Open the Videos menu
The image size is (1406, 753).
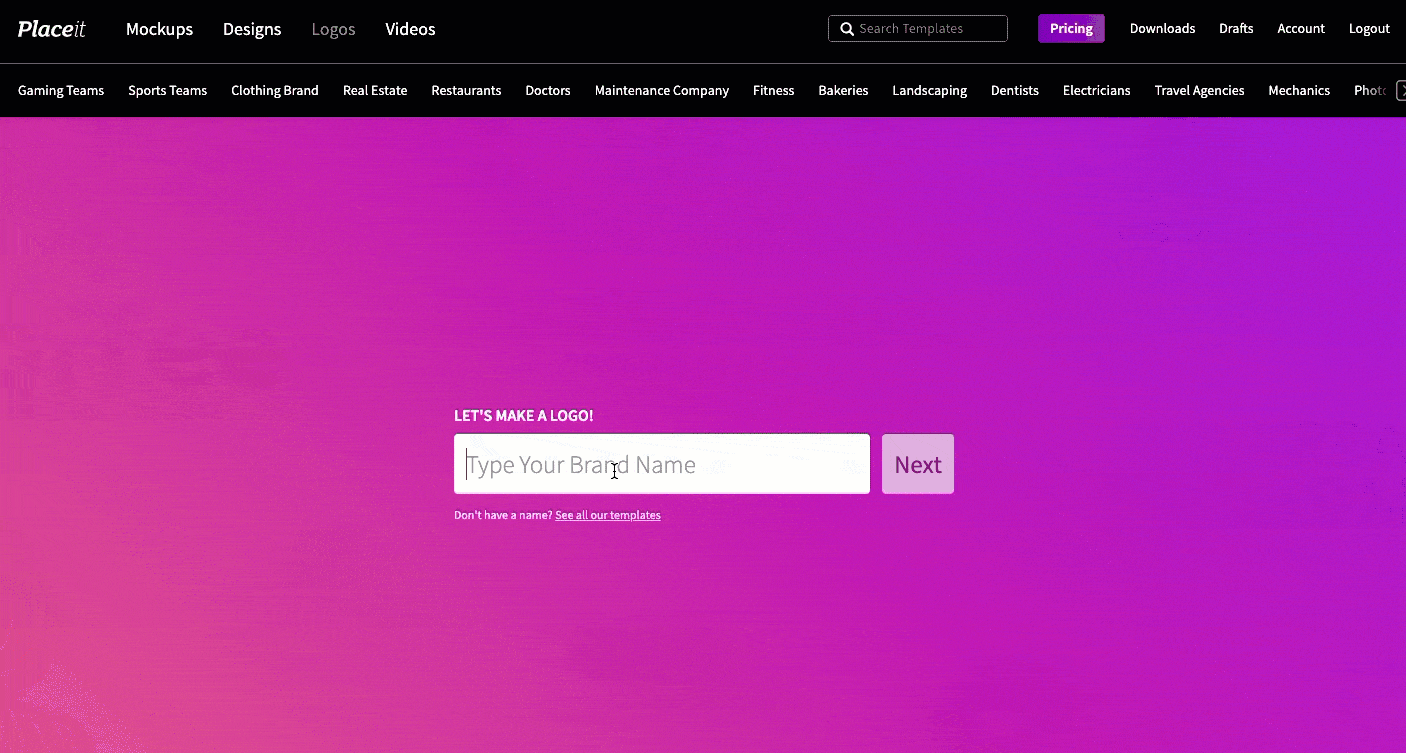pyautogui.click(x=410, y=29)
